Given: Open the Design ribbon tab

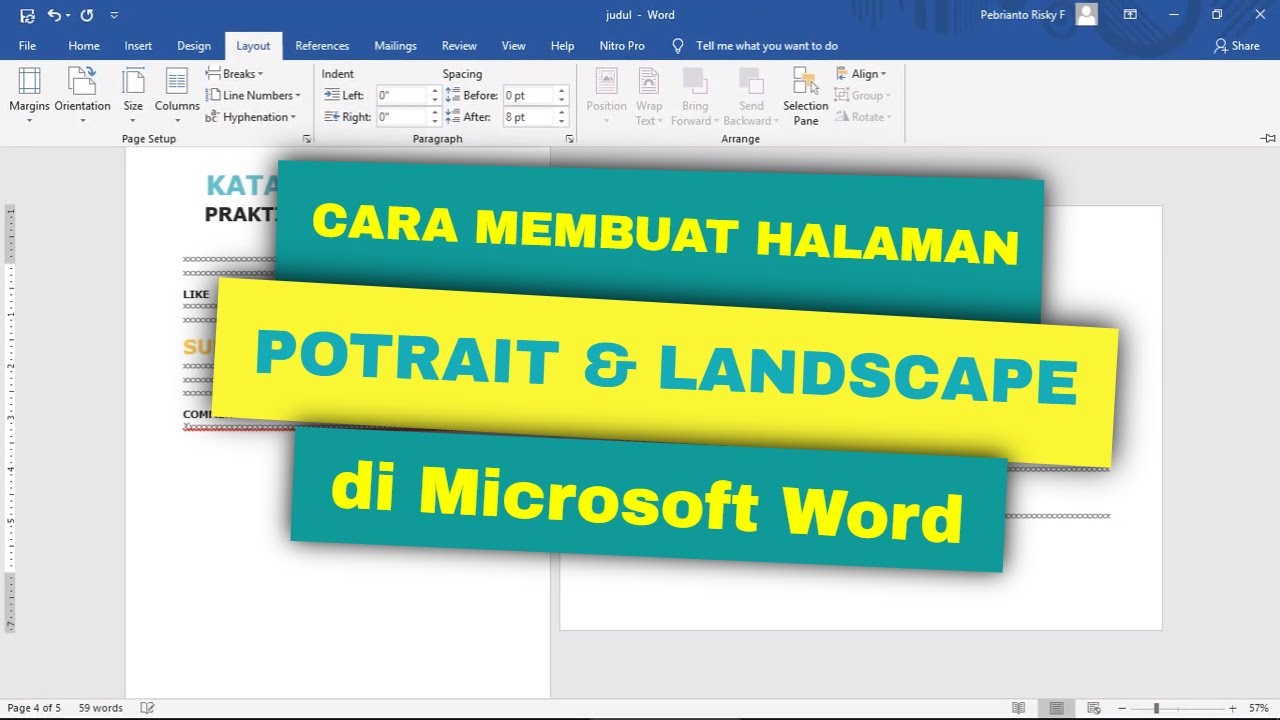Looking at the screenshot, I should (194, 46).
